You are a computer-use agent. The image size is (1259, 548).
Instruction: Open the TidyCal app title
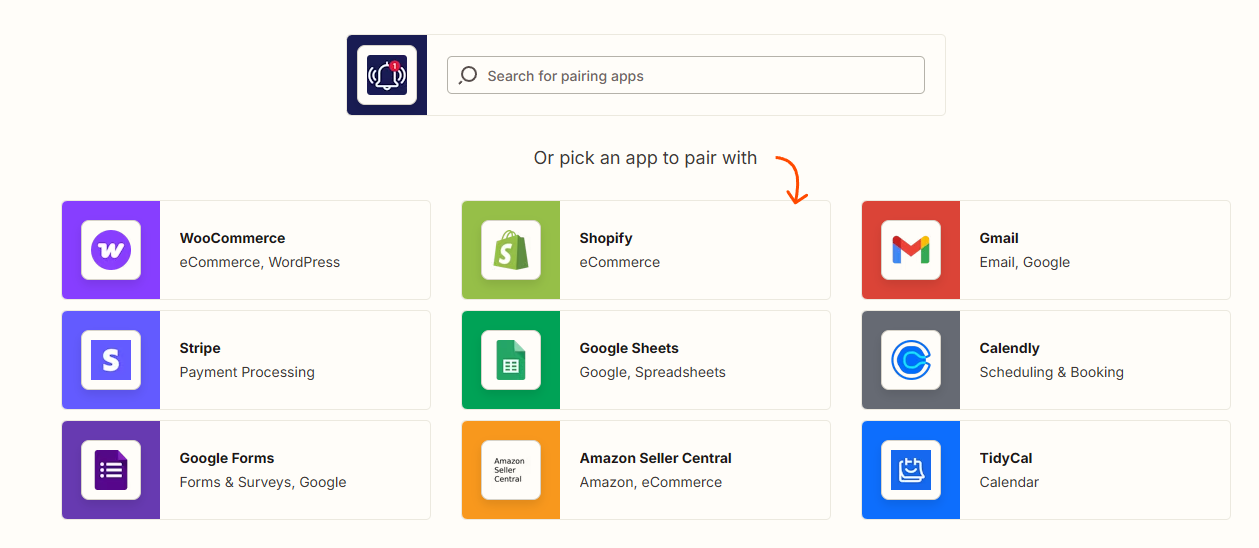click(x=1006, y=458)
